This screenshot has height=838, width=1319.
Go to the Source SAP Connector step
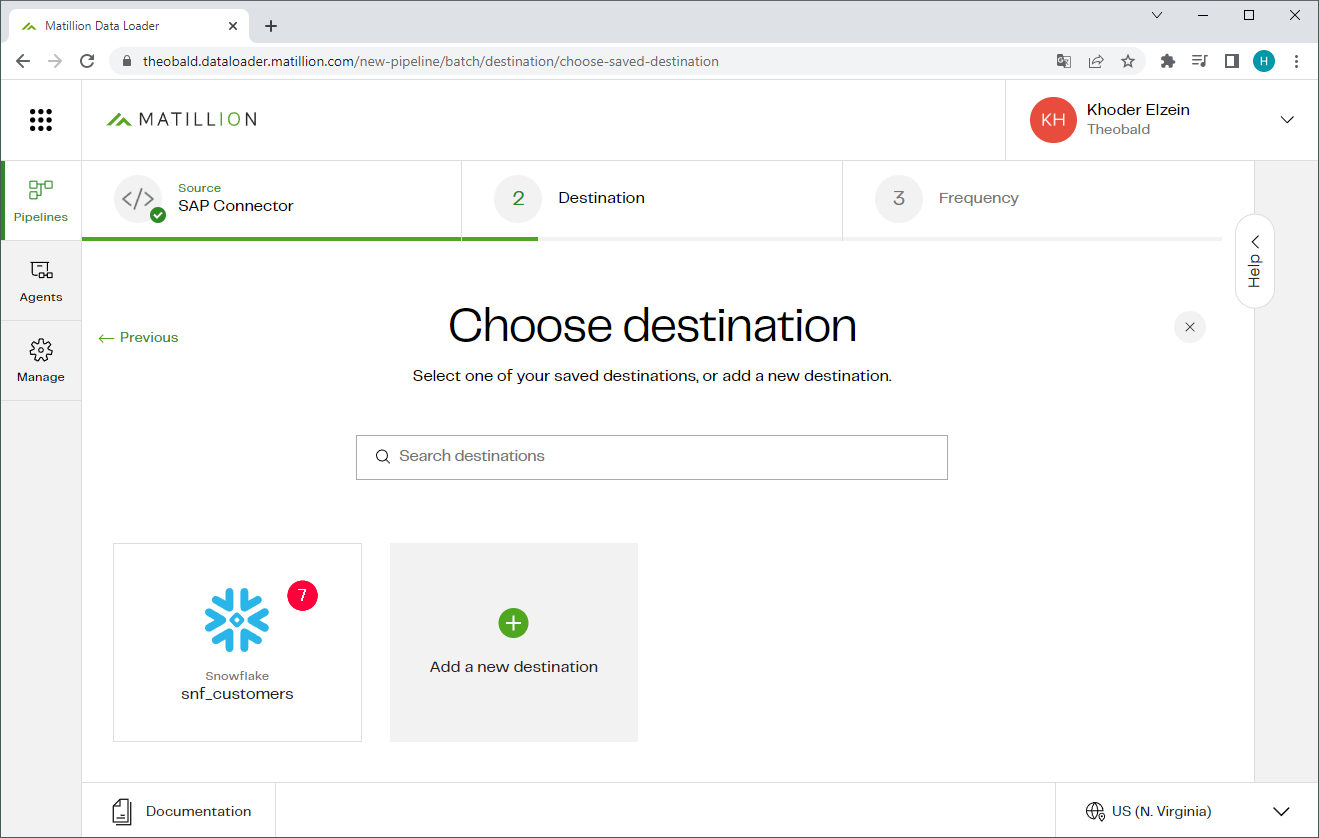tap(271, 198)
